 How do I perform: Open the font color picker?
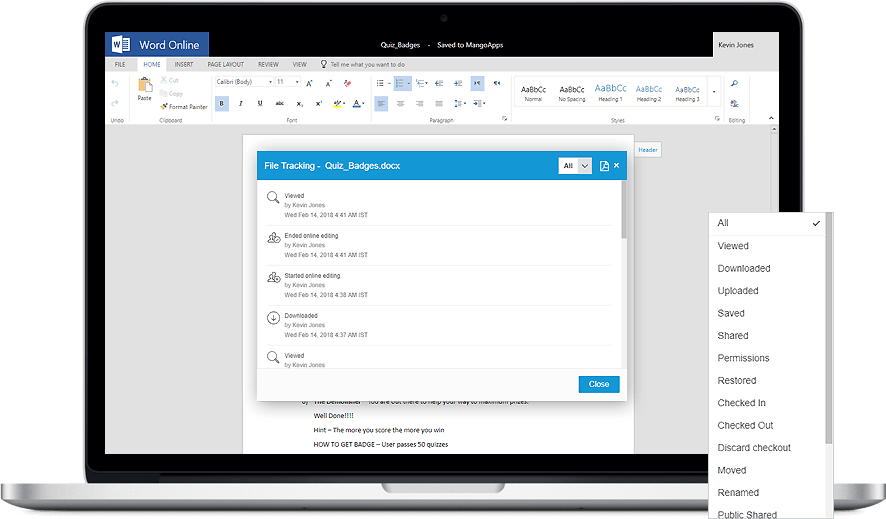[358, 103]
